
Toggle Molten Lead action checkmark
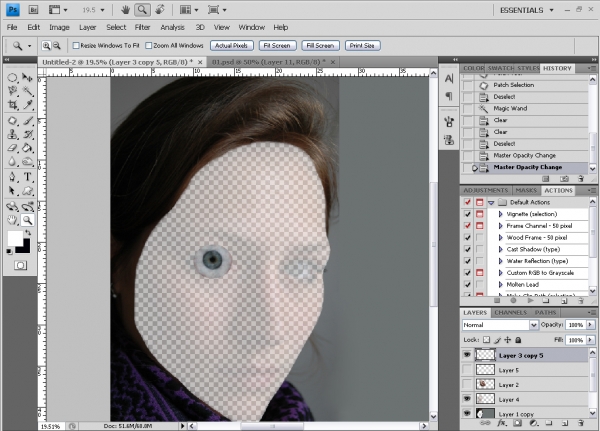(468, 284)
